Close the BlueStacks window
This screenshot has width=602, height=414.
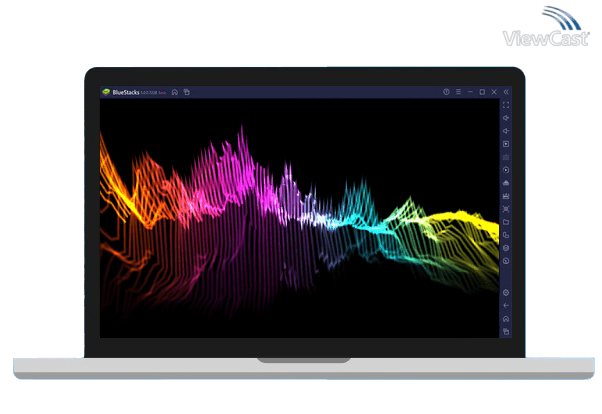click(494, 92)
